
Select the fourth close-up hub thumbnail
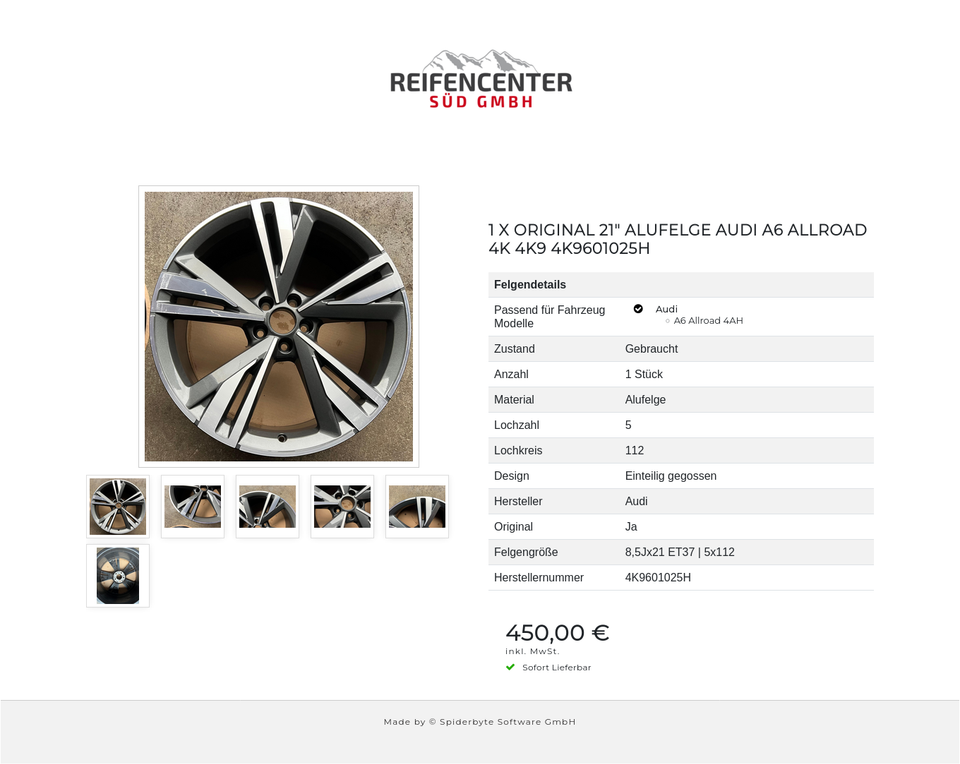(x=342, y=506)
